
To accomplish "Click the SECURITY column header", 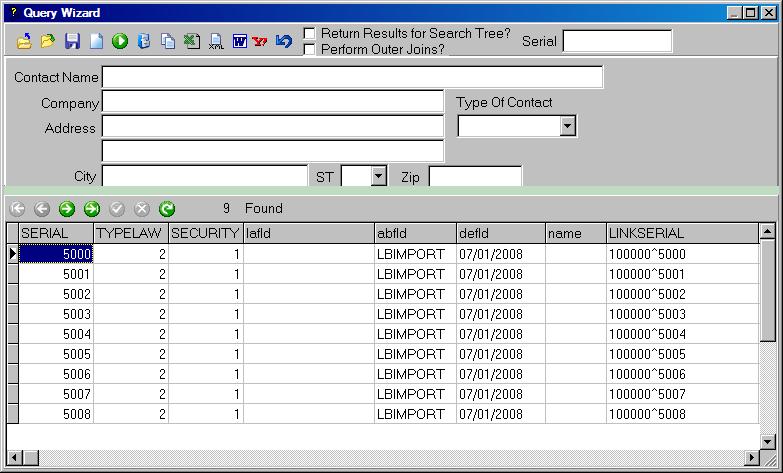I will click(x=206, y=233).
